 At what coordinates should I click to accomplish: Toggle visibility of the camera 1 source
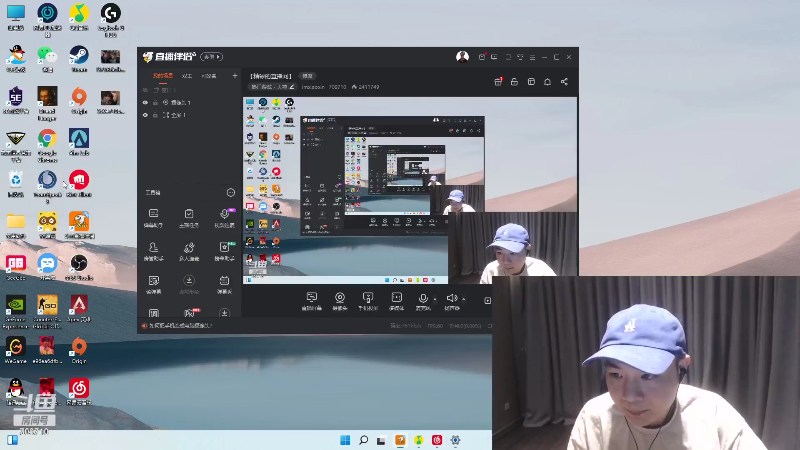pyautogui.click(x=145, y=103)
